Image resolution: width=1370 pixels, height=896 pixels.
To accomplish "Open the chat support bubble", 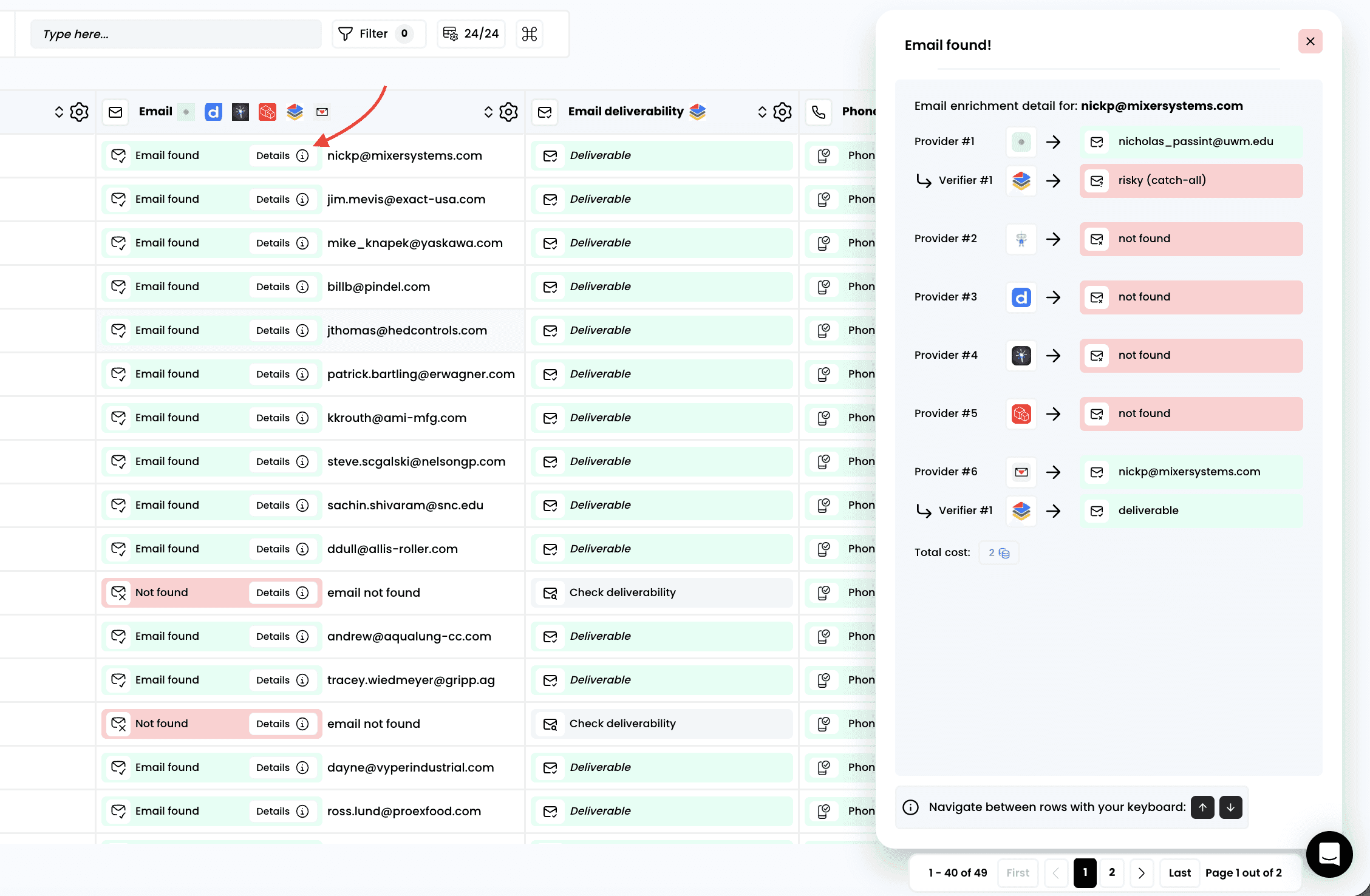I will pos(1329,854).
